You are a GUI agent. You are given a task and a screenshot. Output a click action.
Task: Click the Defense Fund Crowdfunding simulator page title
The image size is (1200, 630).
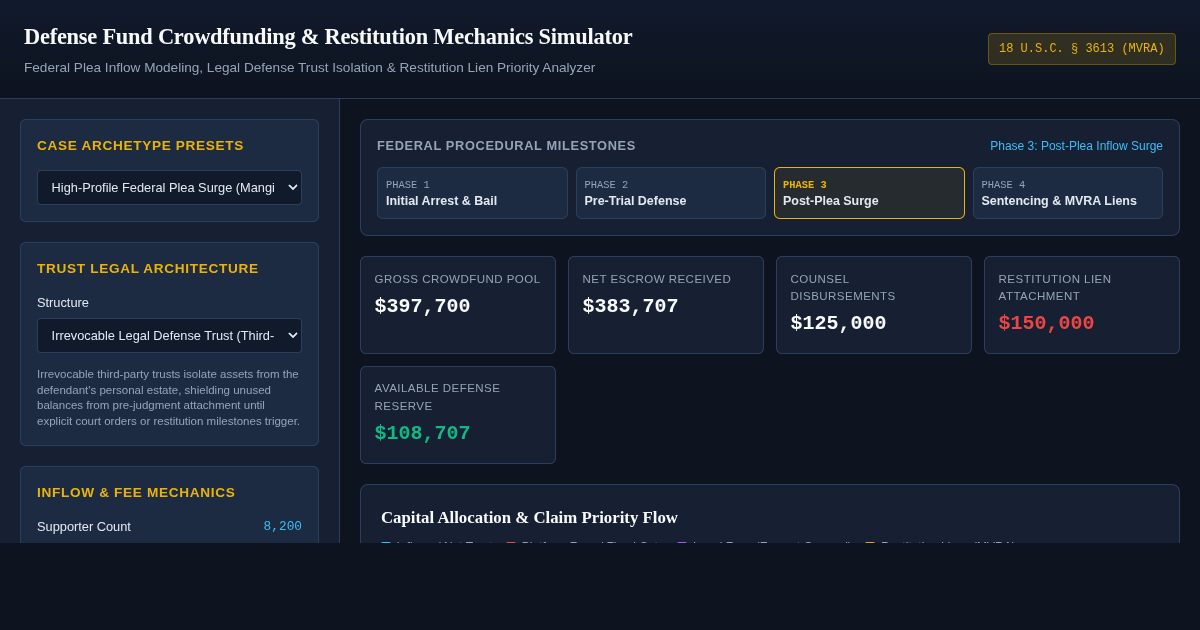(328, 36)
